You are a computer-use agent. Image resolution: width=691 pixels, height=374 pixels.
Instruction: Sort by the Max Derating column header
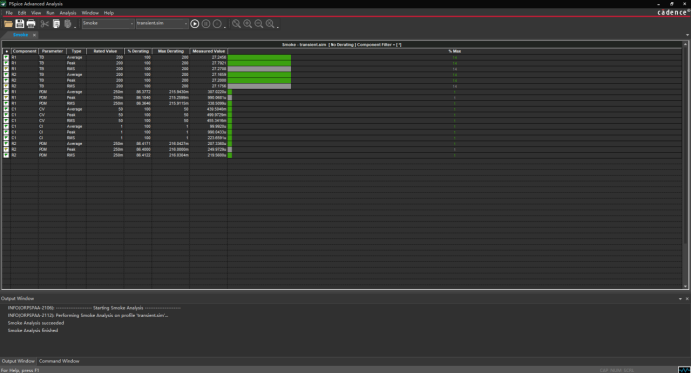tap(171, 51)
